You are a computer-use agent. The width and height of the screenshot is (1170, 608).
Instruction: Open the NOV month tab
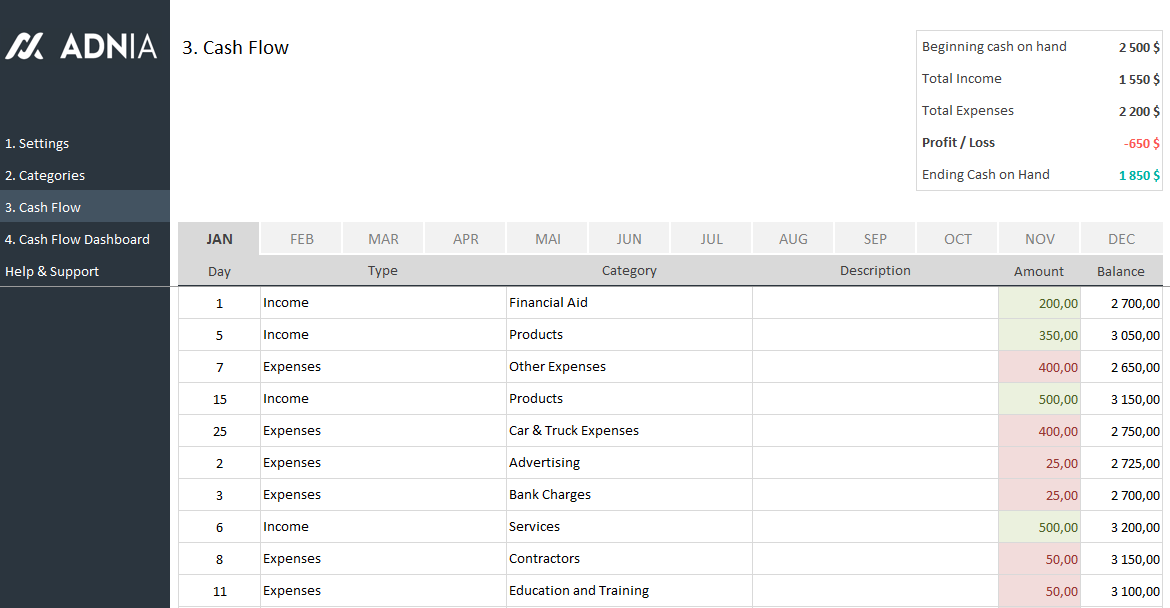tap(1040, 239)
